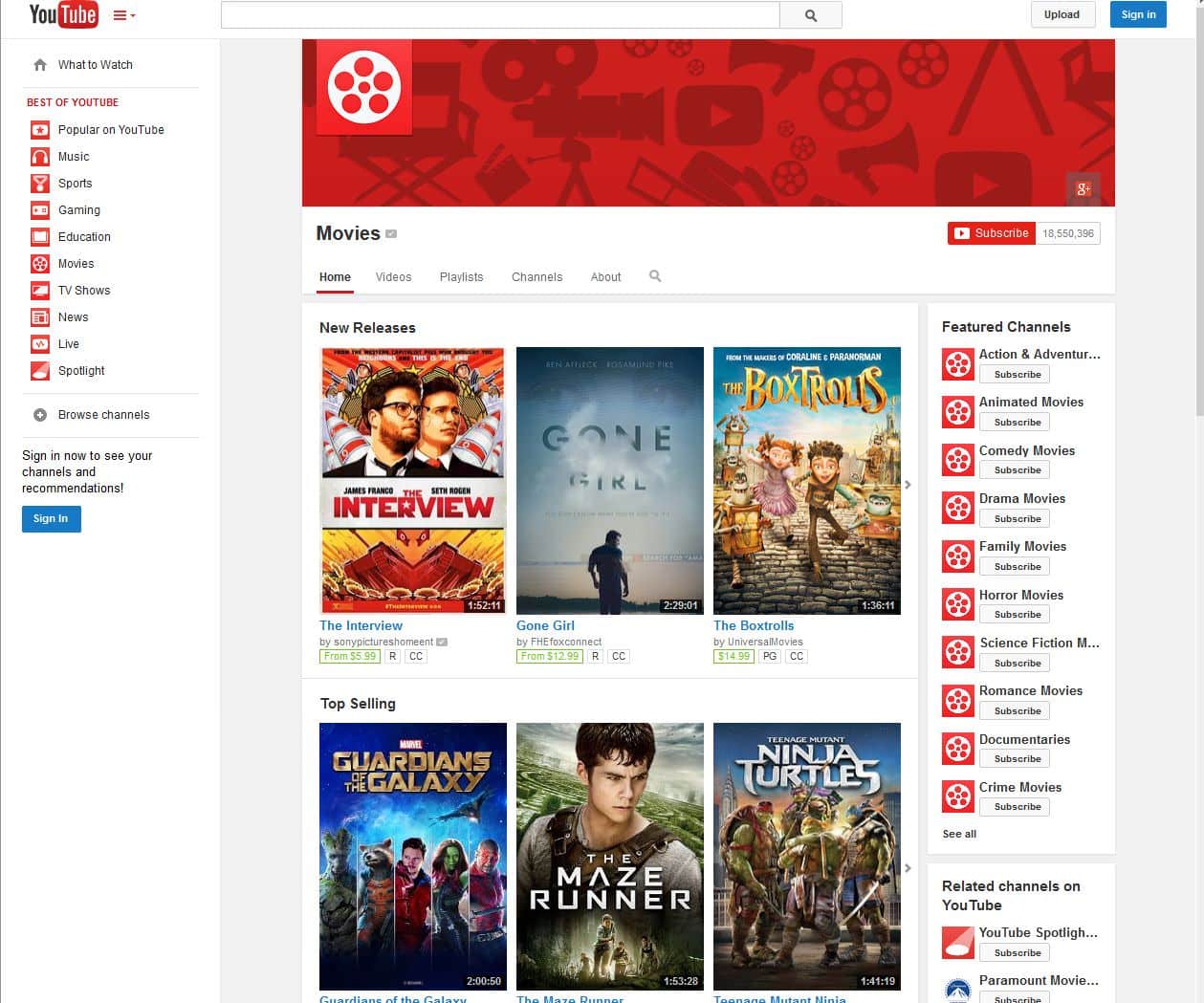
Task: Open the Movies film reel sidebar icon
Action: click(x=40, y=264)
